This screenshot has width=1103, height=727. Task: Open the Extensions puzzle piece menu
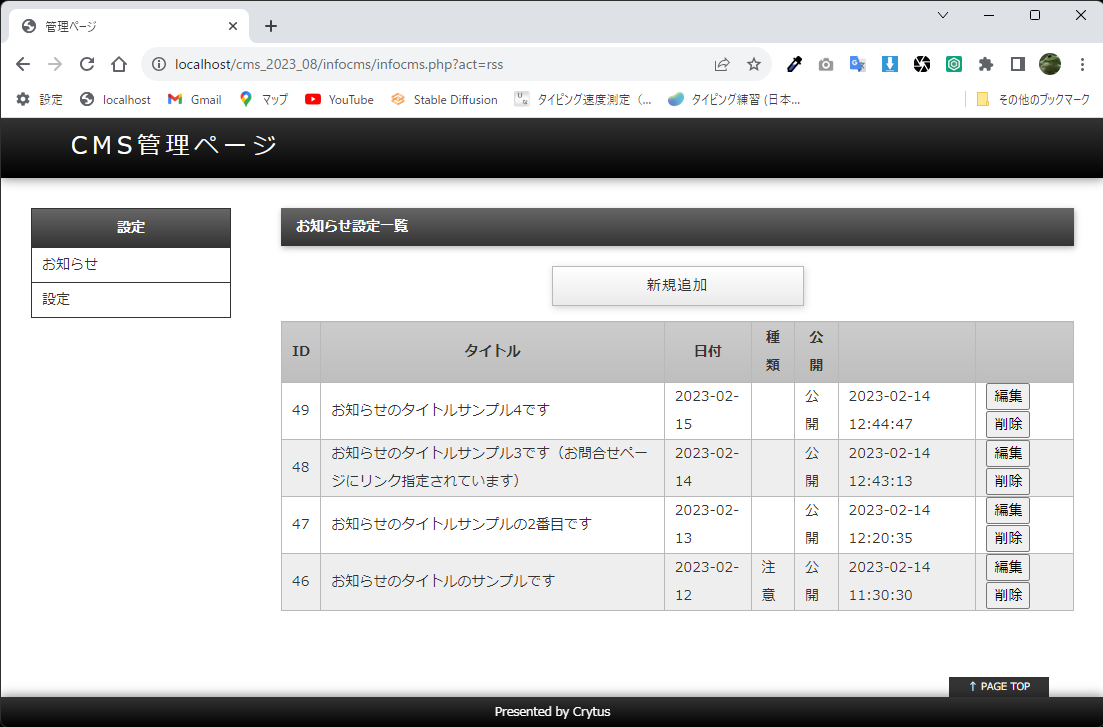[986, 64]
